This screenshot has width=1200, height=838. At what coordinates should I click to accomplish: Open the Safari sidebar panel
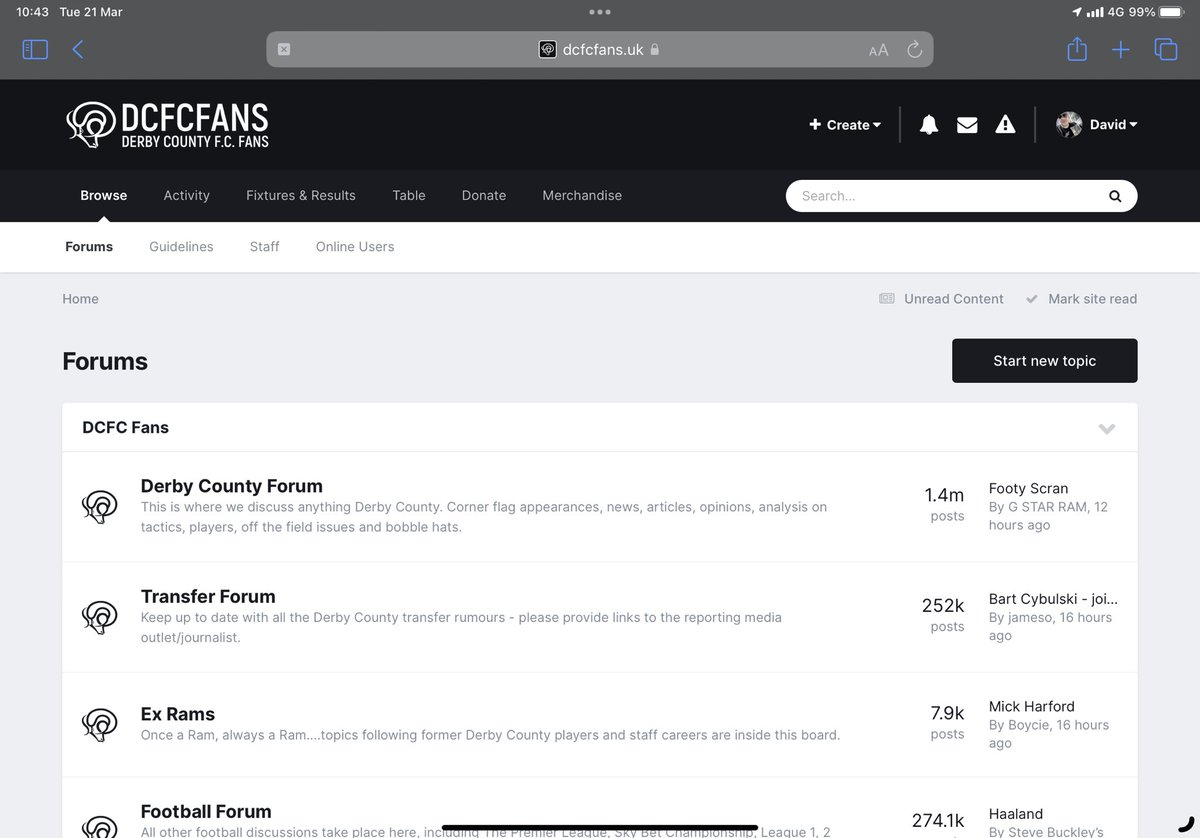point(35,49)
